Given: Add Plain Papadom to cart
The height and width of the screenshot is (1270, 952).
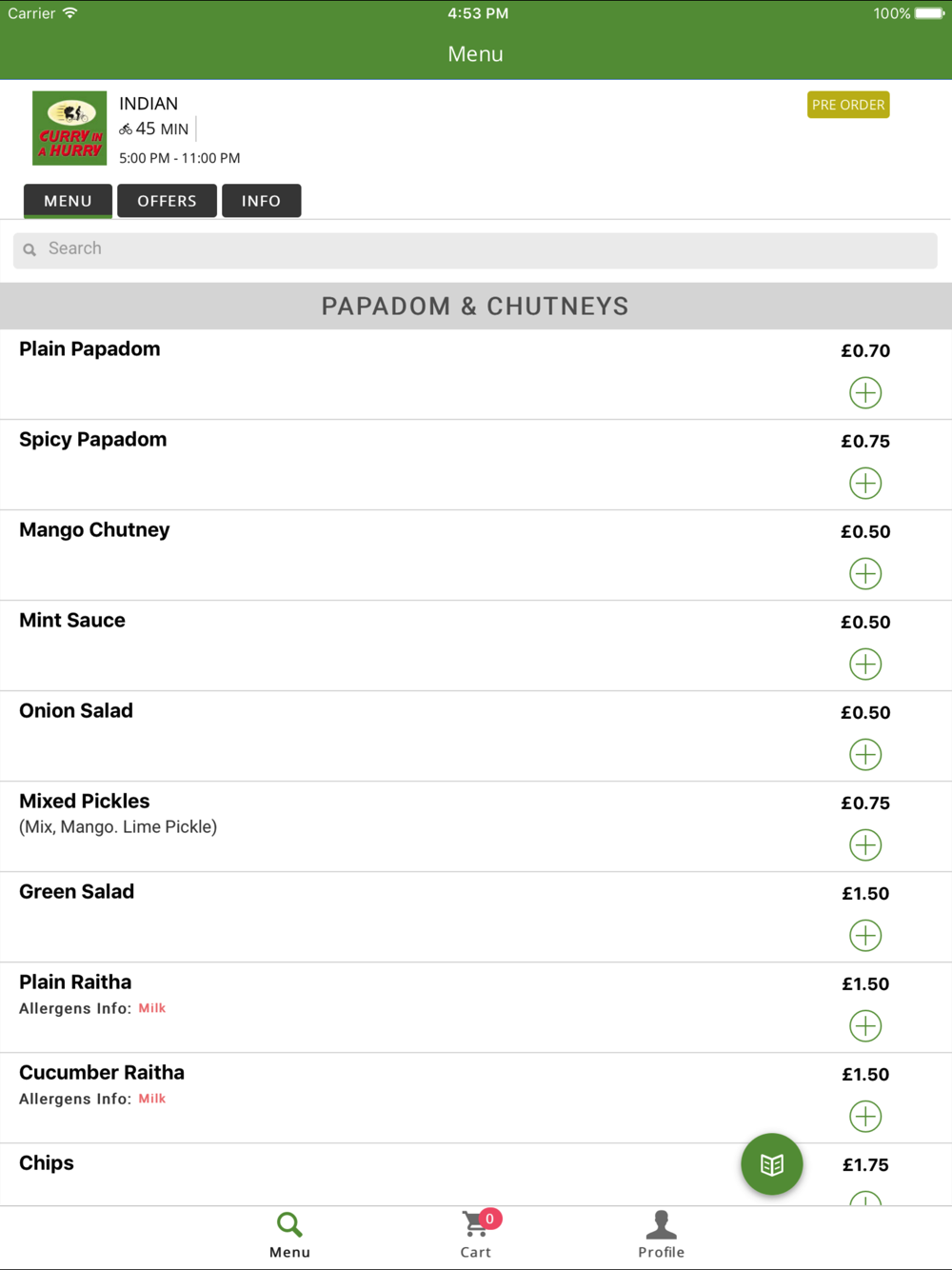Looking at the screenshot, I should pyautogui.click(x=865, y=392).
